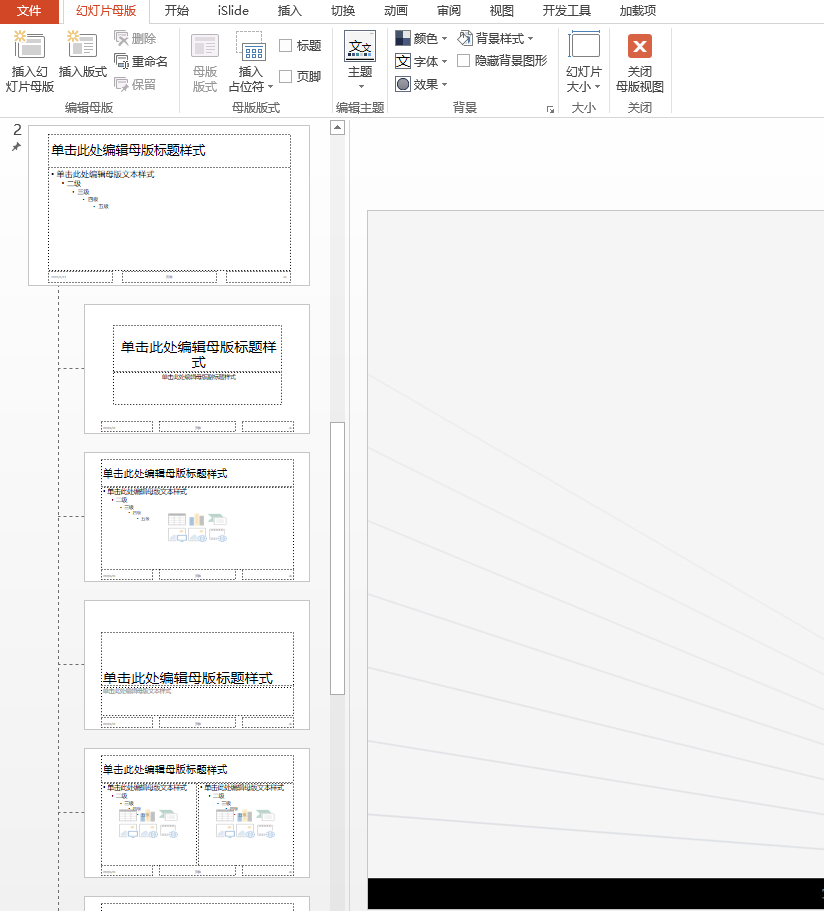Click thumbnail pane scroll up arrow

point(338,127)
